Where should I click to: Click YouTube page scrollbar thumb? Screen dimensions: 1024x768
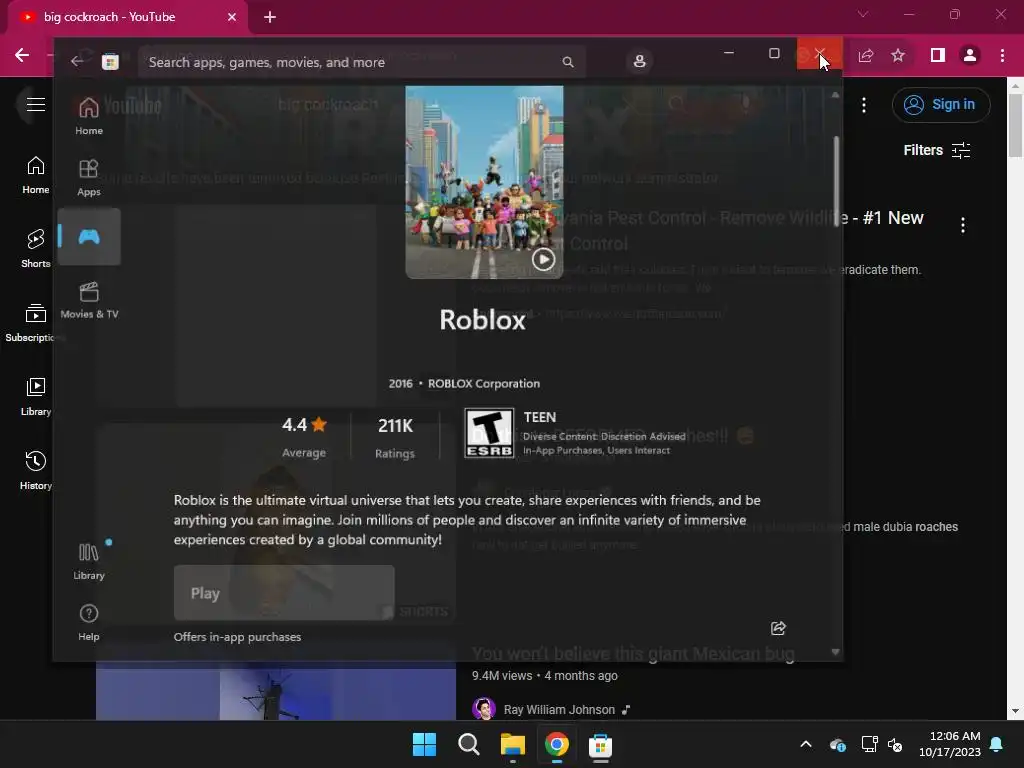[x=1016, y=125]
